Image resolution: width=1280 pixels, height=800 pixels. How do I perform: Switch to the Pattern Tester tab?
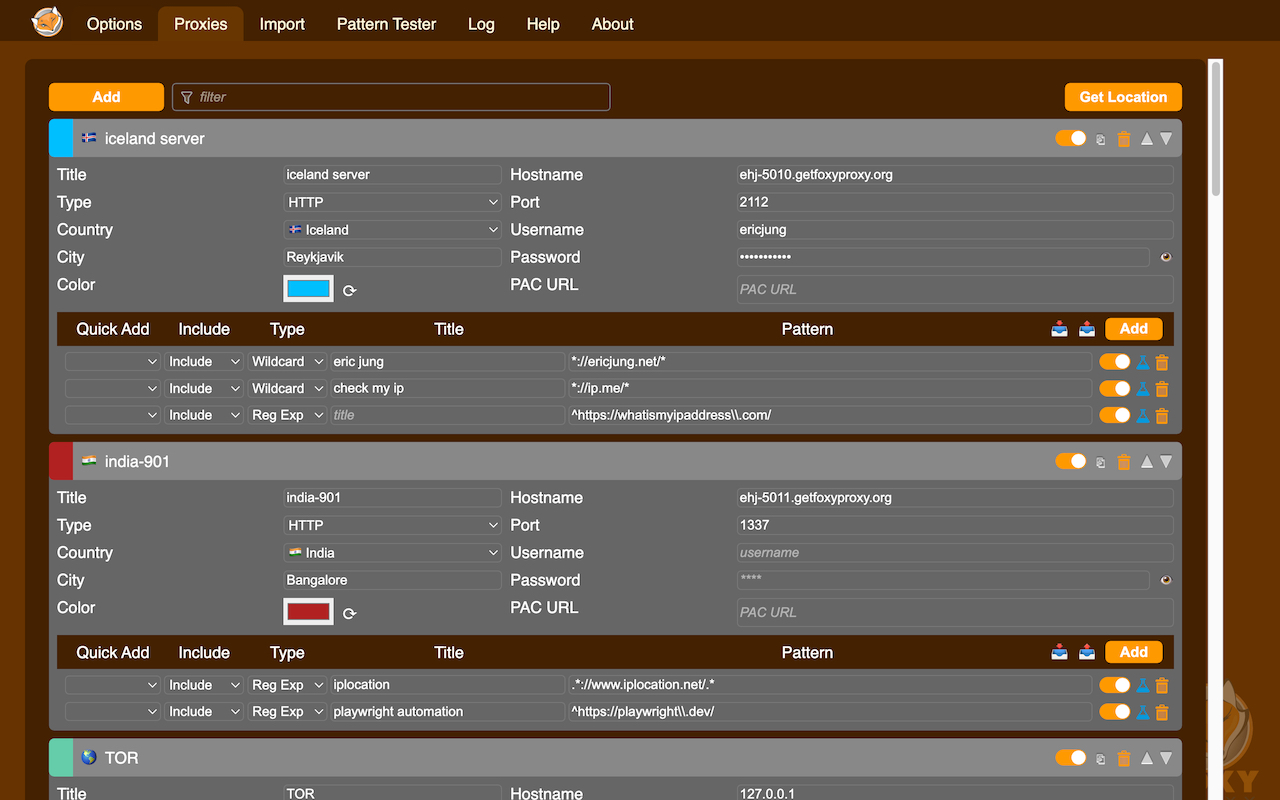pyautogui.click(x=386, y=24)
